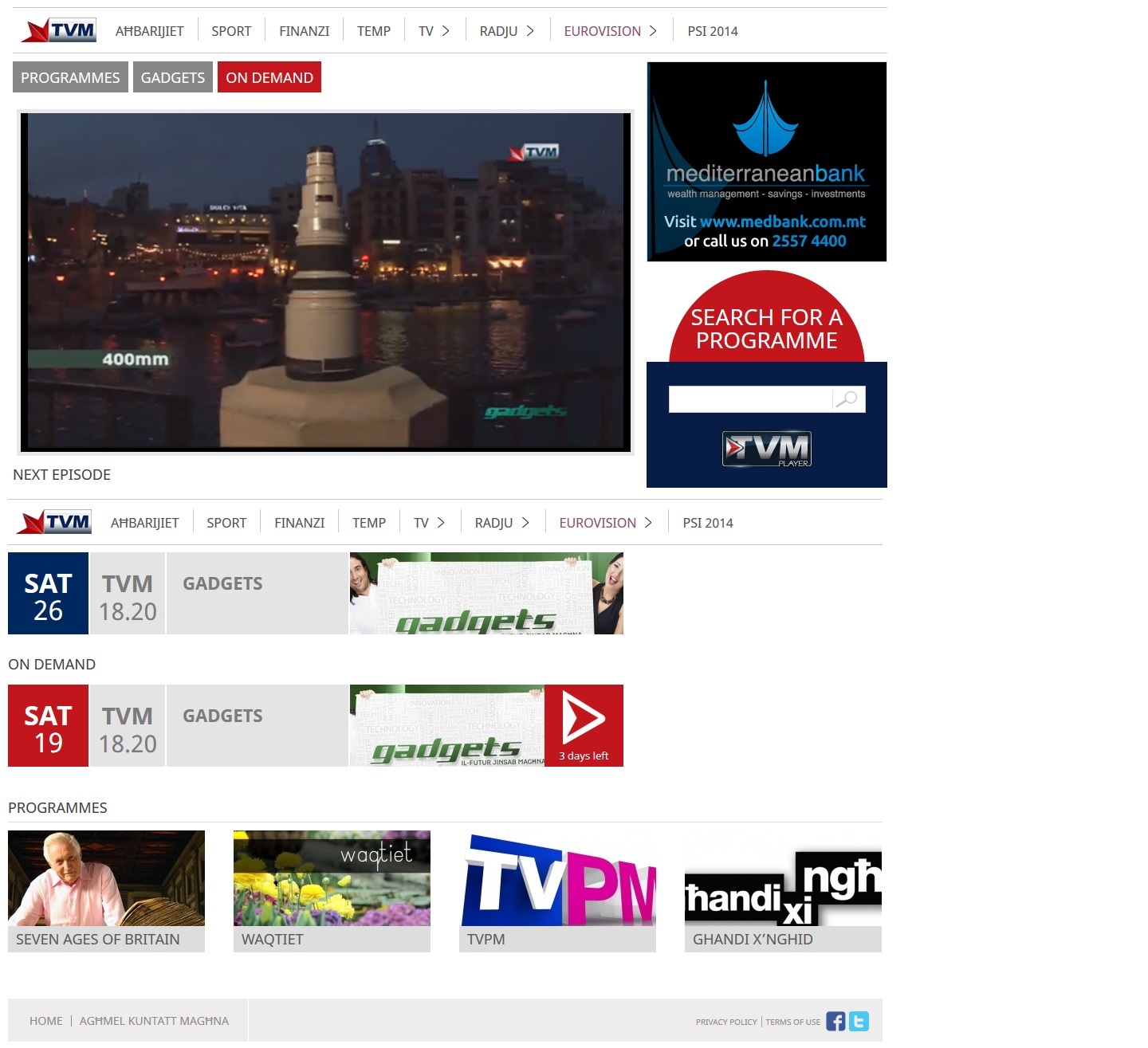Click the Privacy Policy footer link
Screen dimensions: 1148x1048
(x=725, y=1022)
